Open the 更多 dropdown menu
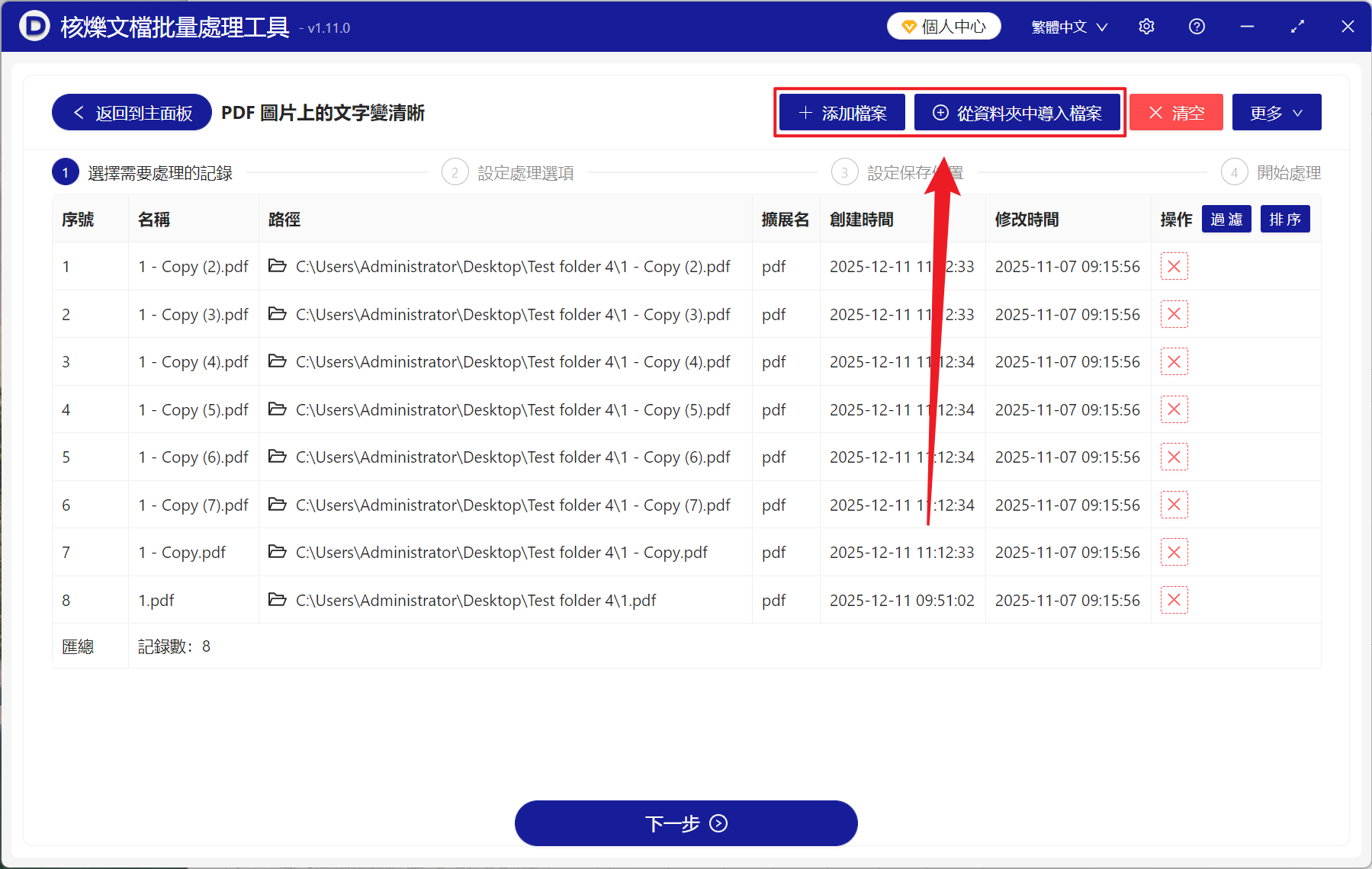The width and height of the screenshot is (1372, 869). [1276, 112]
